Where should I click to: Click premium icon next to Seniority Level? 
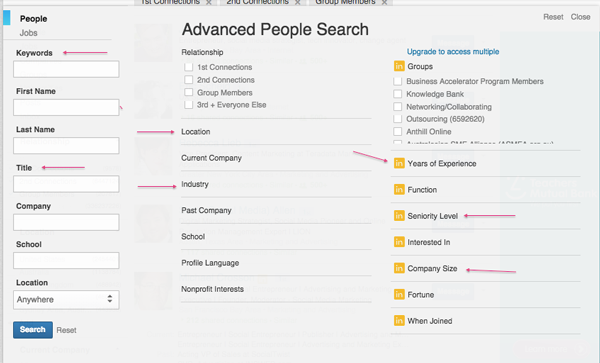399,216
